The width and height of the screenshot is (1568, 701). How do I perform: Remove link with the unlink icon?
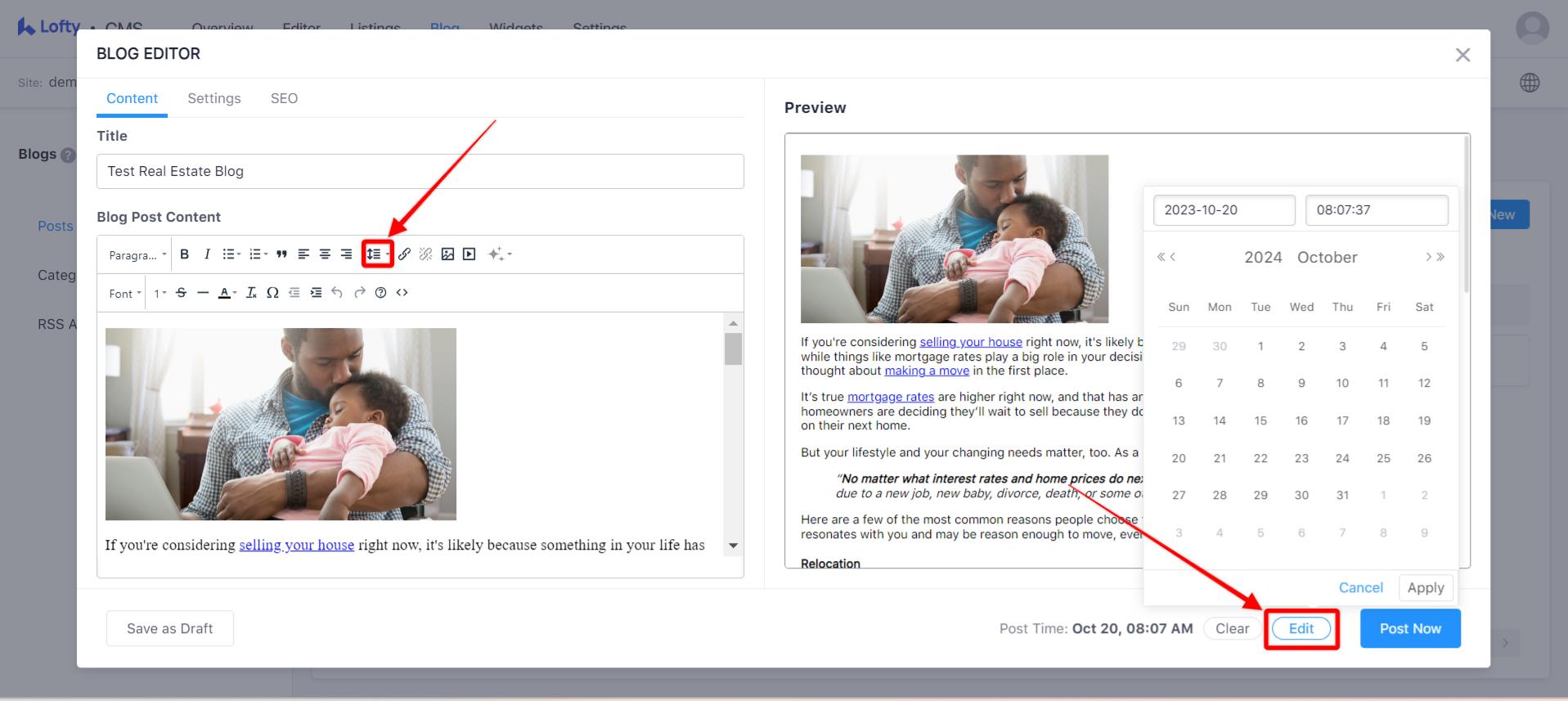425,254
